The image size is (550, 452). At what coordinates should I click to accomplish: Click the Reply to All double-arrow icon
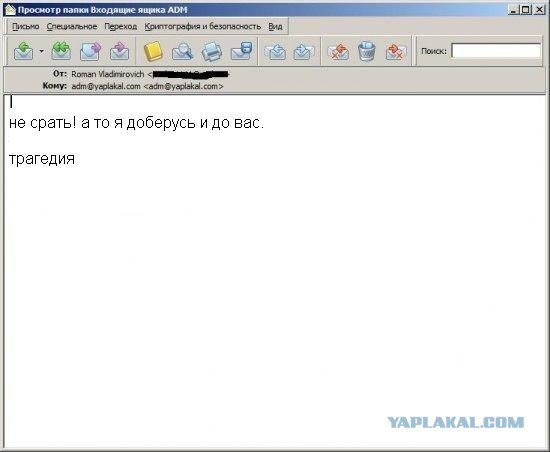61,51
